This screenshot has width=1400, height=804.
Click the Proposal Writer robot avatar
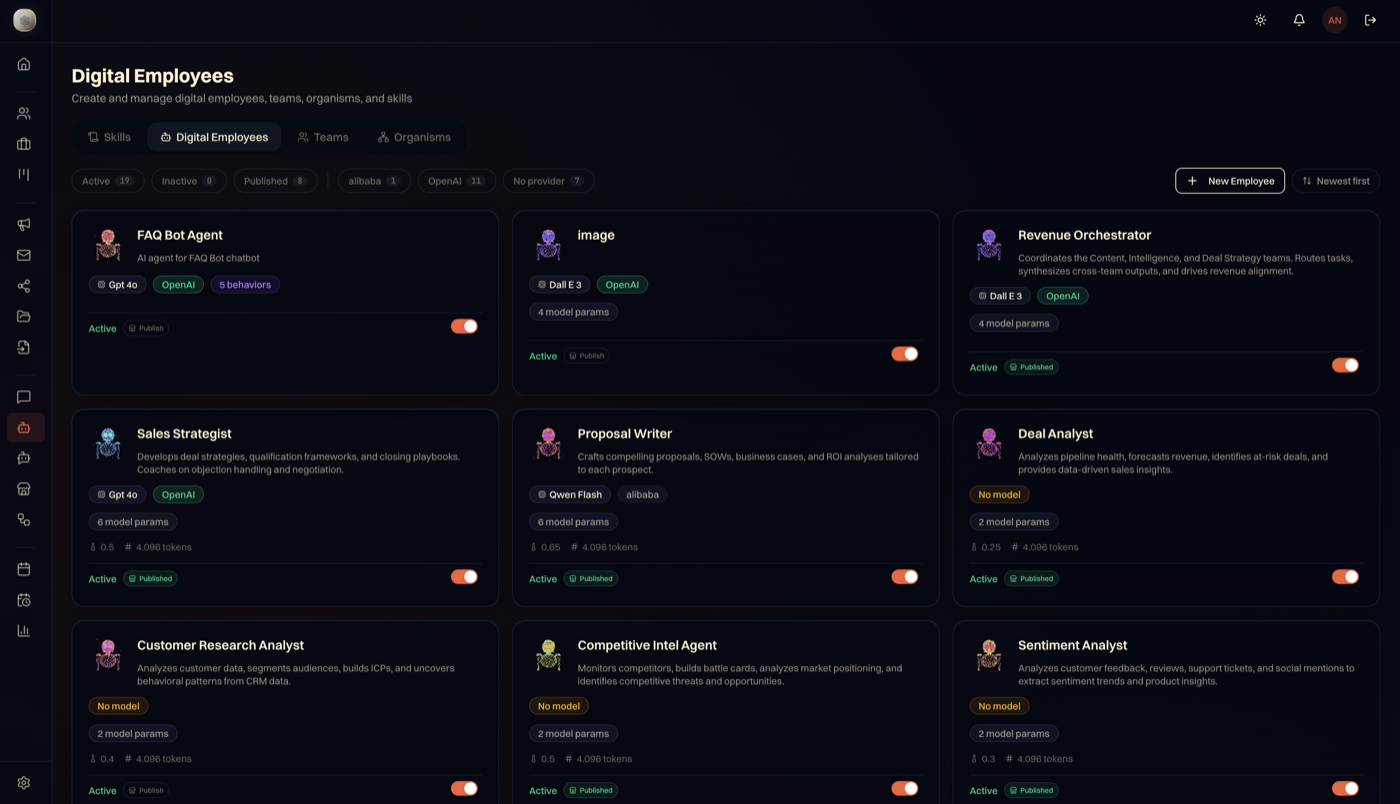[548, 443]
